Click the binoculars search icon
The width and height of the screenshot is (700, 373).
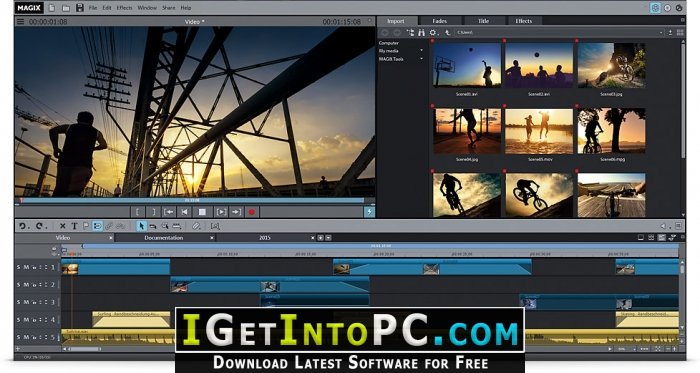(421, 33)
